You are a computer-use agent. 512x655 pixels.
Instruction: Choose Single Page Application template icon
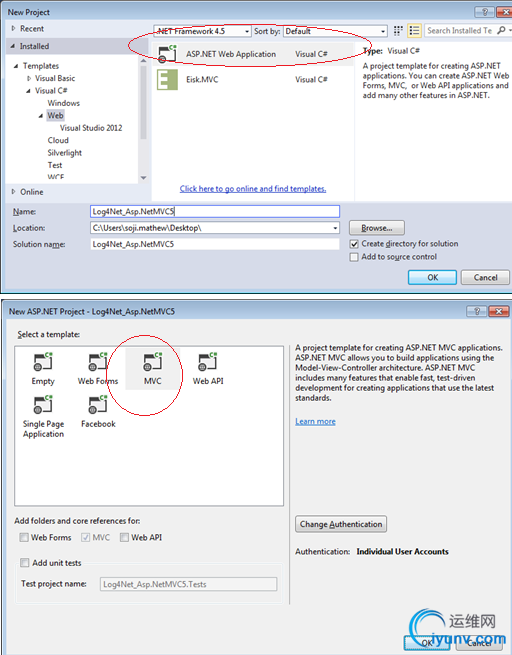[x=43, y=404]
